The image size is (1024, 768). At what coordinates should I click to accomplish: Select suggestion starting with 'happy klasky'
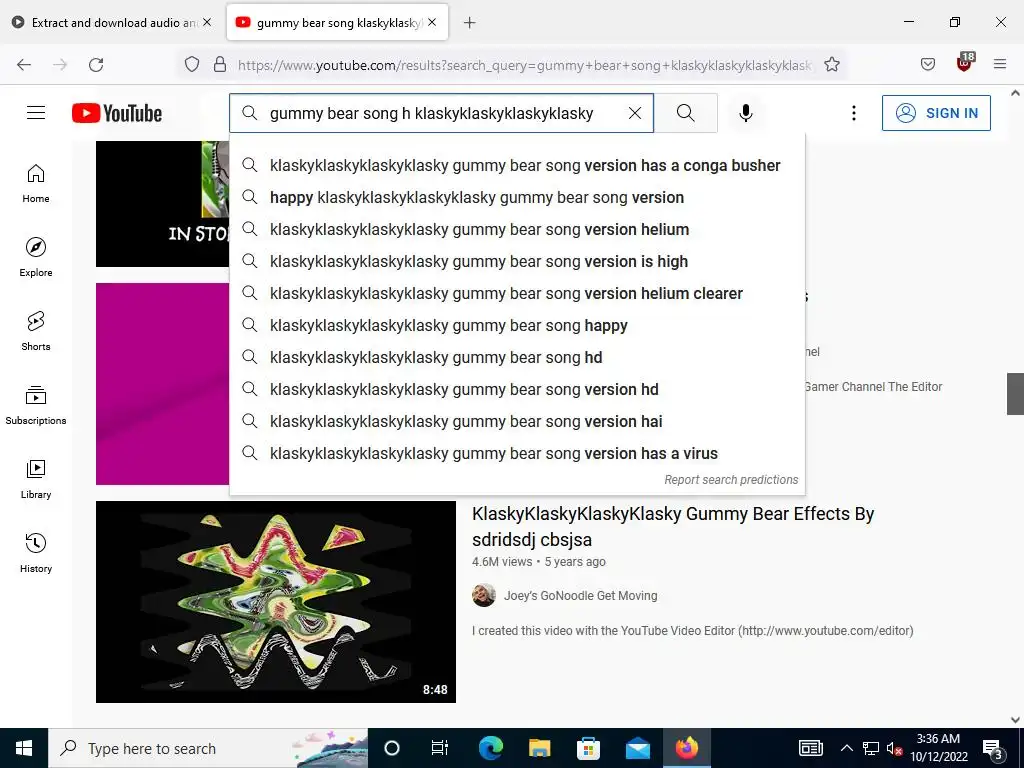(517, 197)
